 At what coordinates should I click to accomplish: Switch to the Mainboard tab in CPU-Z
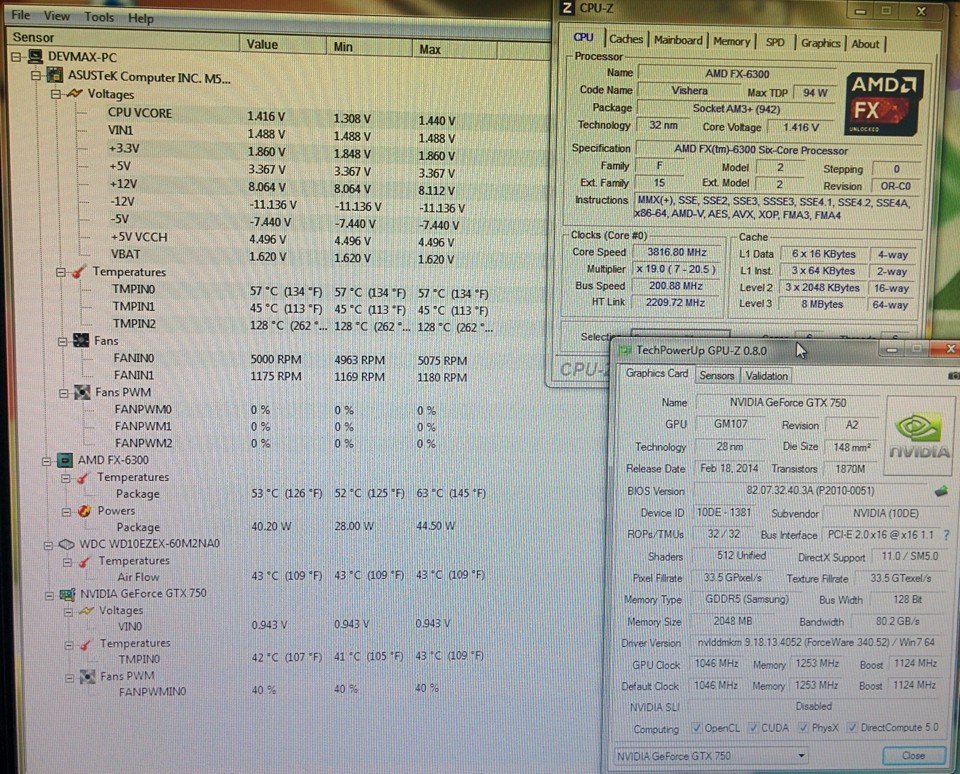coord(678,40)
